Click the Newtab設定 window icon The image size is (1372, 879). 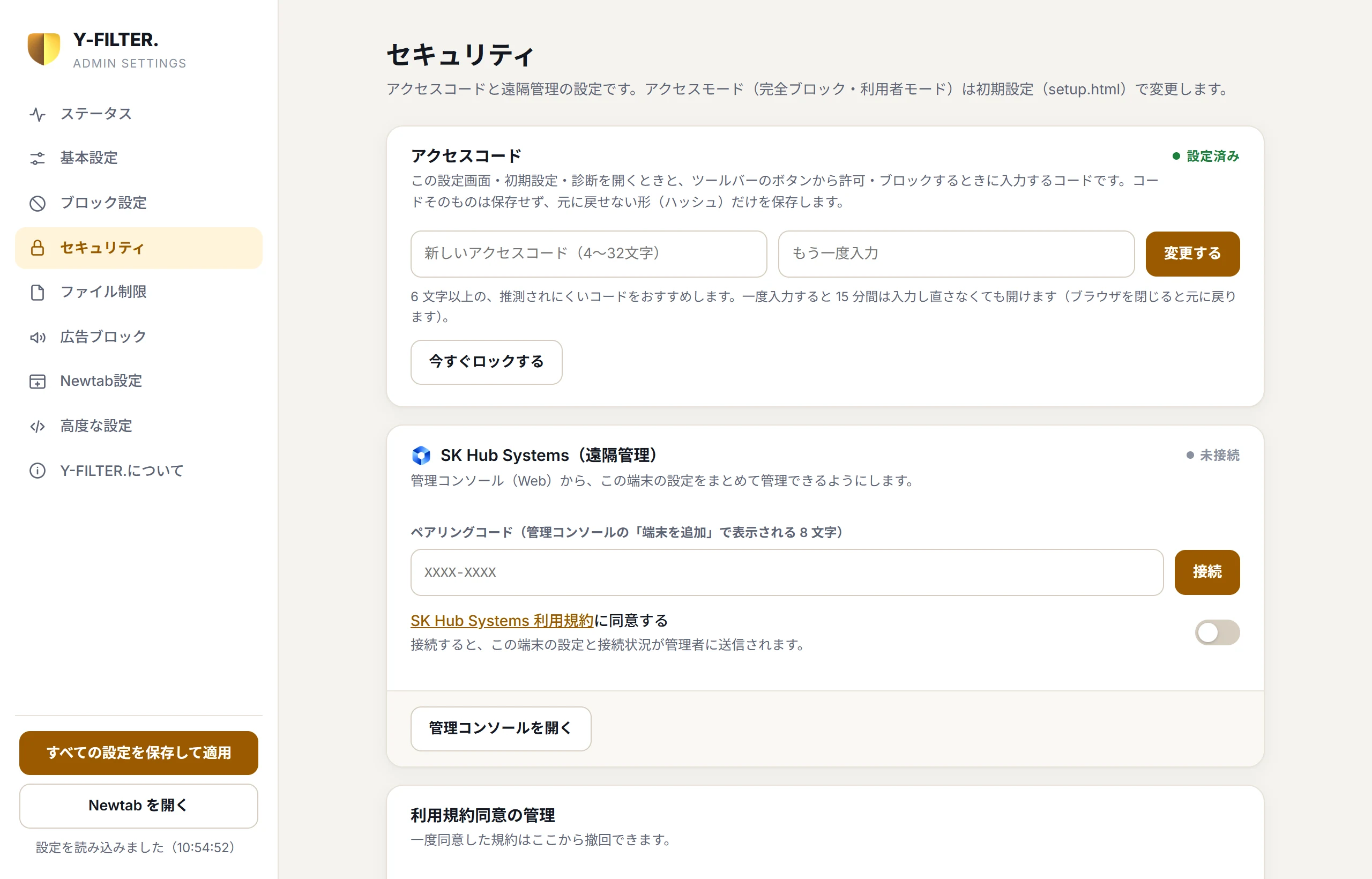[38, 381]
